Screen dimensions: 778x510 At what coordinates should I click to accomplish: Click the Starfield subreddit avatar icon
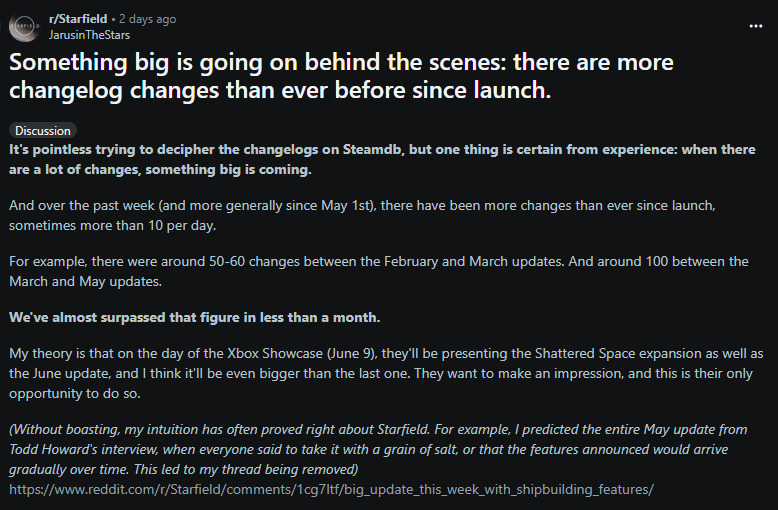(x=24, y=26)
